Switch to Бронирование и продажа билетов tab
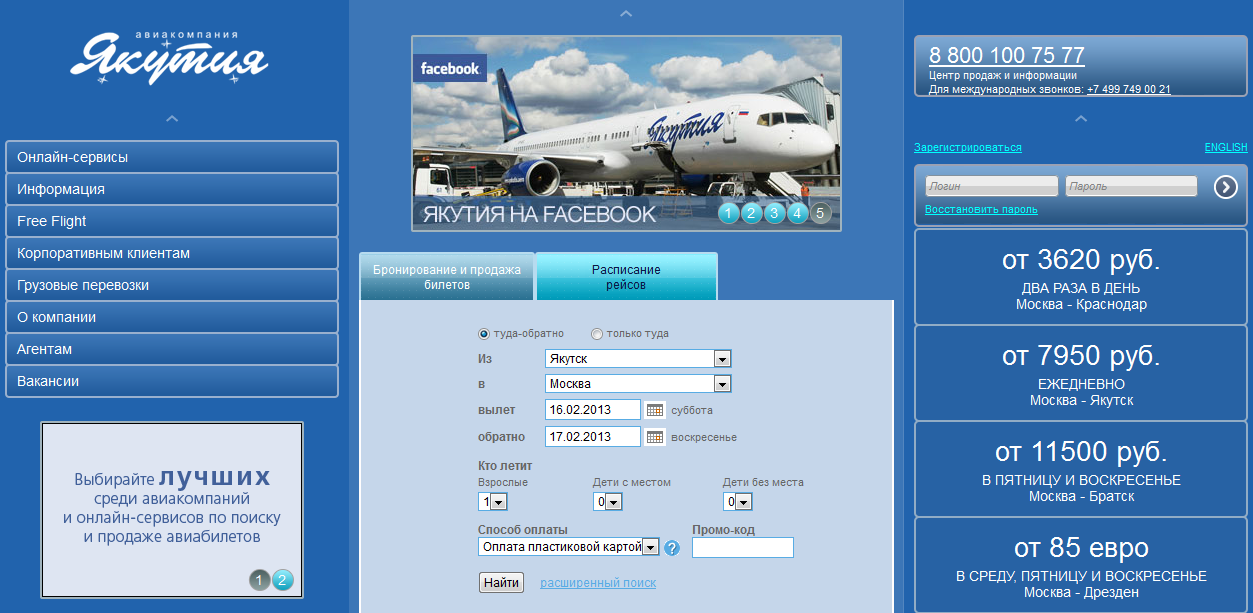This screenshot has width=1253, height=613. [x=447, y=277]
